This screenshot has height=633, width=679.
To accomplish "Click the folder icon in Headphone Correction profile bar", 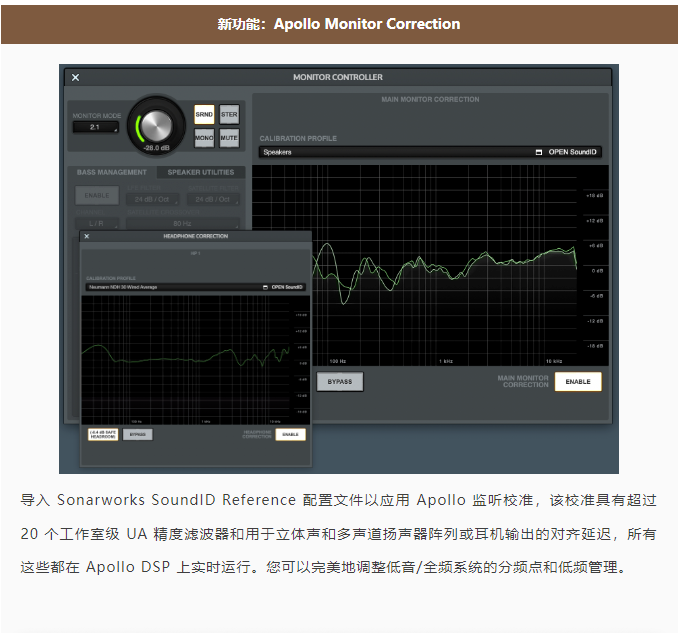I will 265,287.
